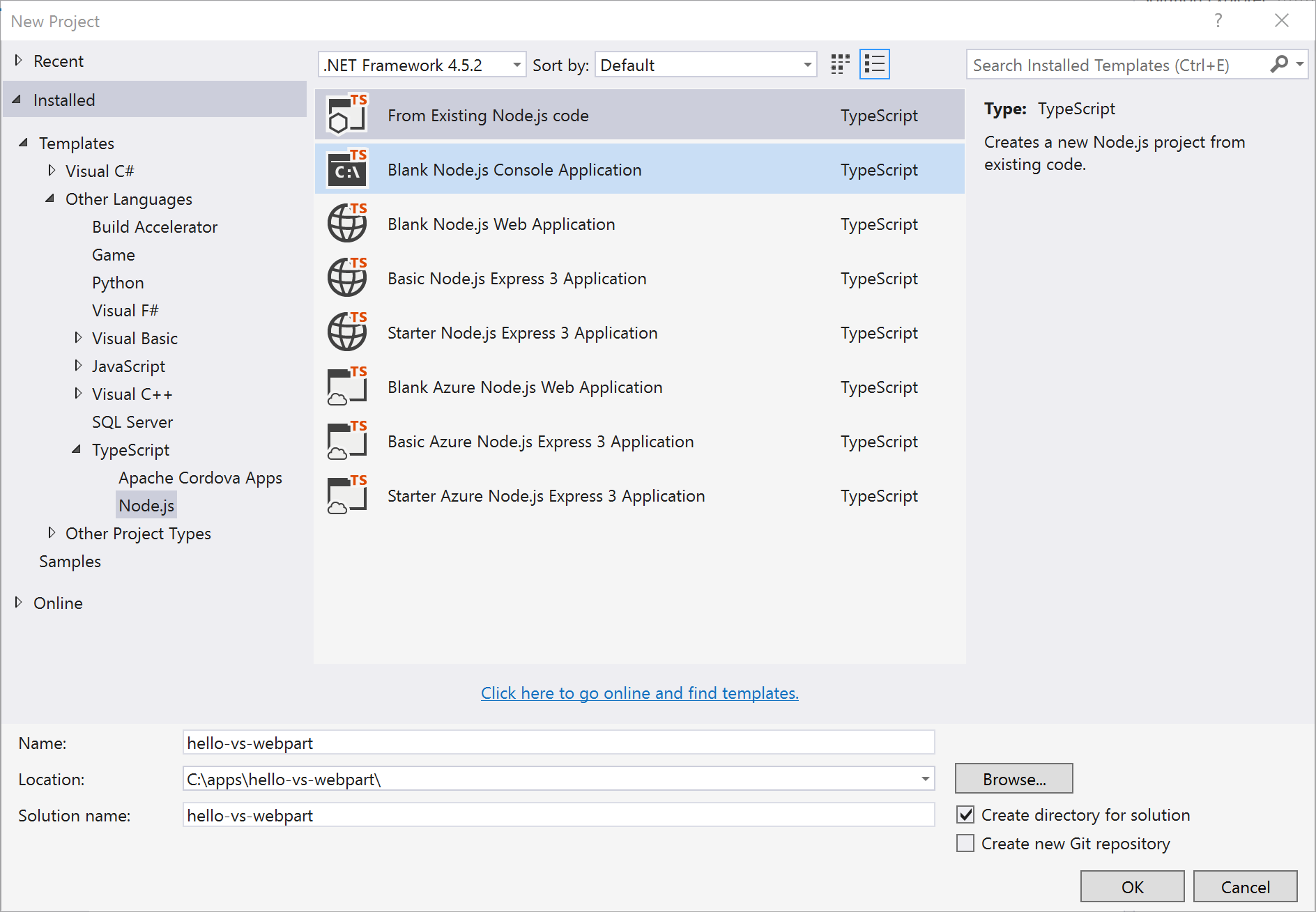Collapse the Other Languages node
Viewport: 1316px width, 912px height.
tap(50, 199)
